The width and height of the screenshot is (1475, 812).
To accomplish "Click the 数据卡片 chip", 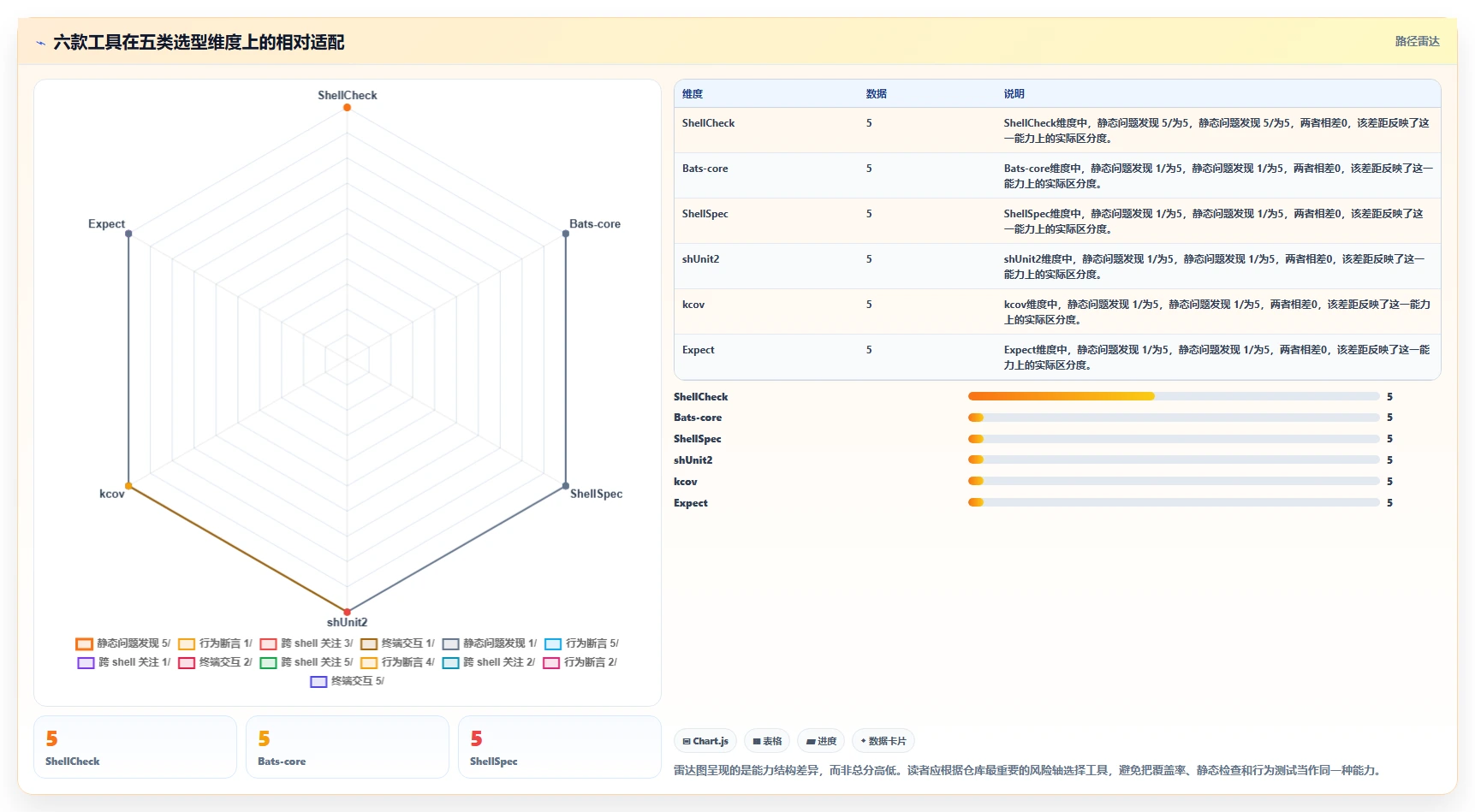I will click(883, 741).
